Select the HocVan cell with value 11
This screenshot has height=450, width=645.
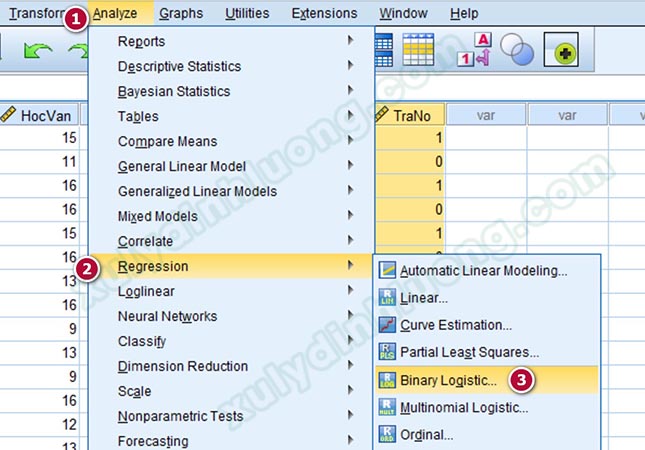coord(39,161)
